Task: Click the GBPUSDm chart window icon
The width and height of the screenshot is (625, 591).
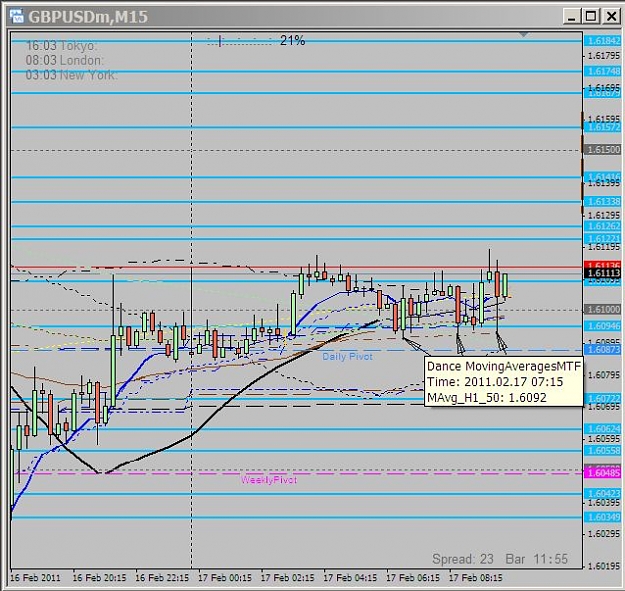Action: click(17, 16)
